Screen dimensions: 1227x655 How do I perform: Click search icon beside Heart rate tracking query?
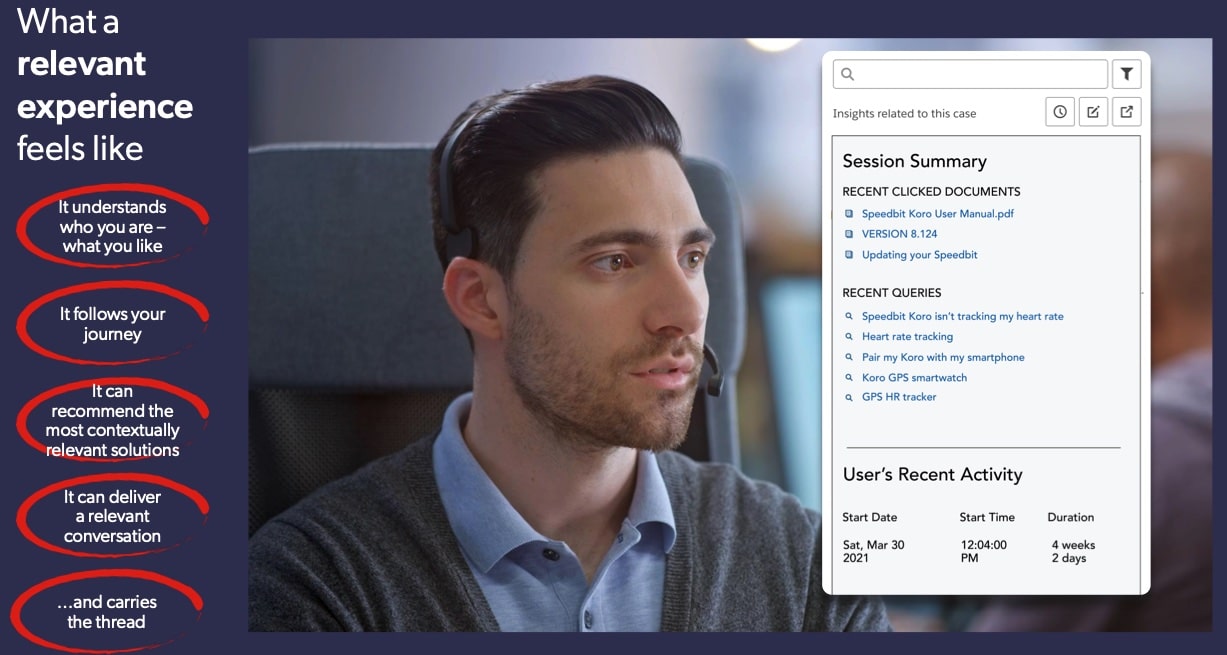849,337
